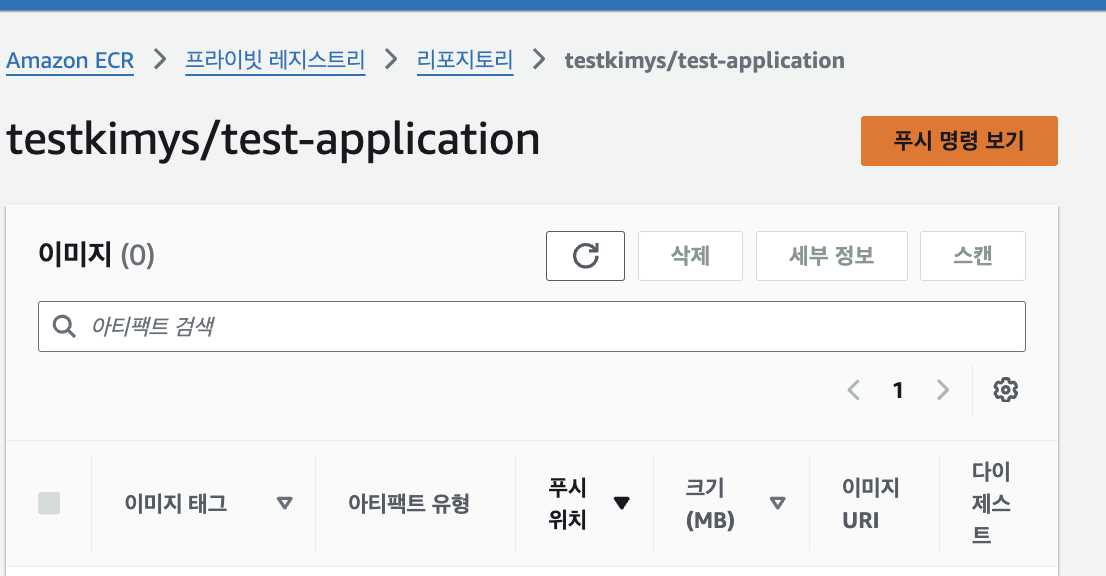Click the 이미지 URI column header
Viewport: 1106px width, 576px height.
pyautogui.click(x=870, y=503)
